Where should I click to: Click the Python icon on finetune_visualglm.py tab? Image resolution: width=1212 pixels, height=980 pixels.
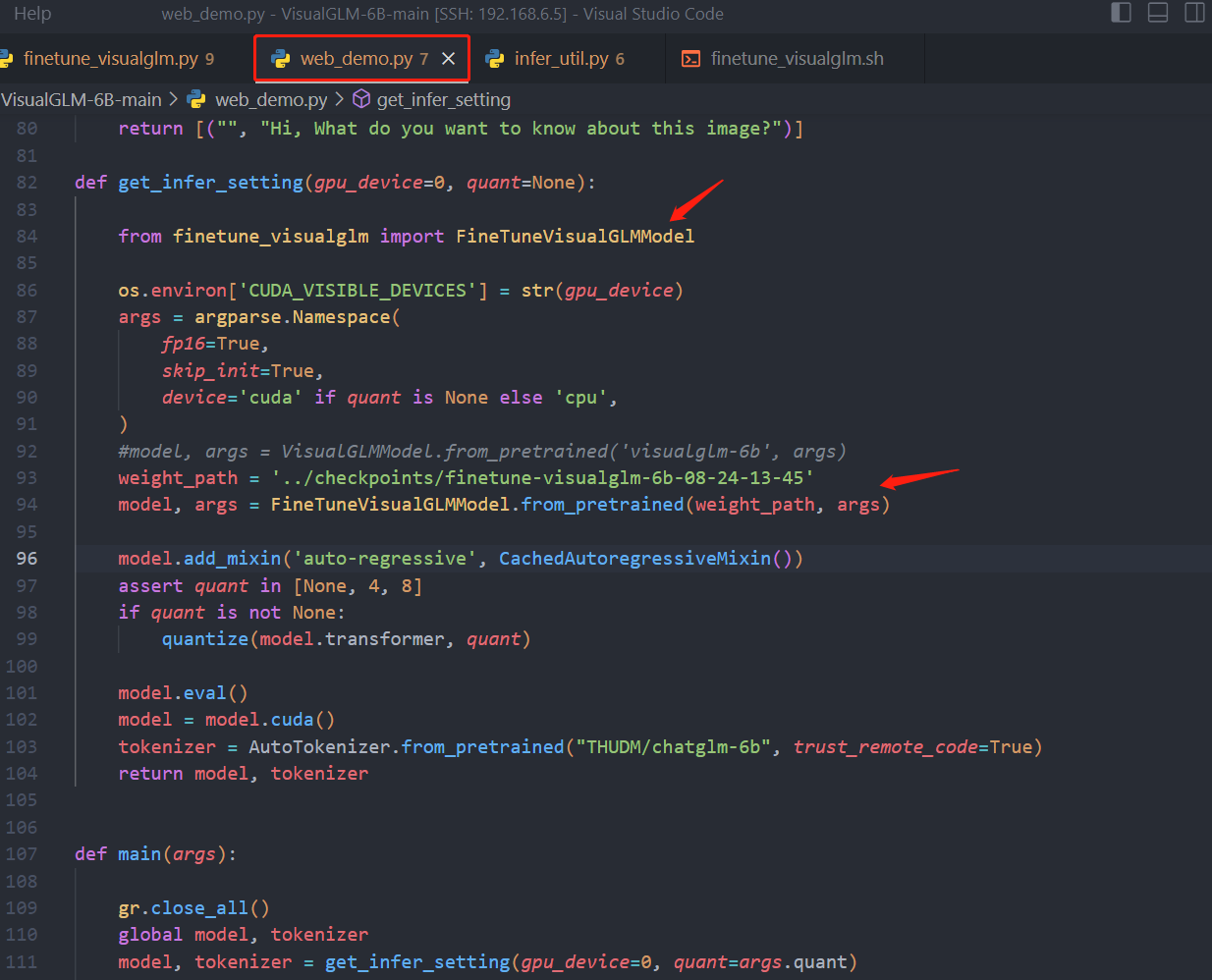point(8,58)
